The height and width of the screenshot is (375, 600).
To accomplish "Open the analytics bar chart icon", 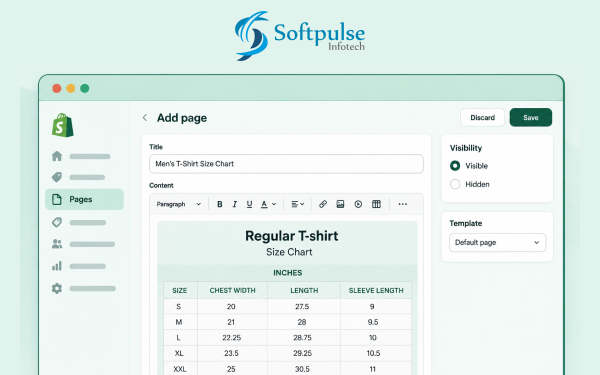I will pos(57,266).
